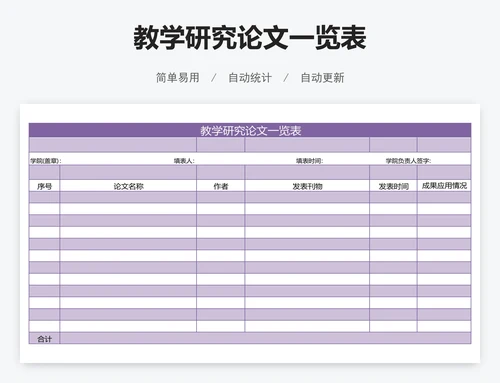Select the 论文名称 column header
Viewport: 500px width, 383px height.
coord(128,186)
